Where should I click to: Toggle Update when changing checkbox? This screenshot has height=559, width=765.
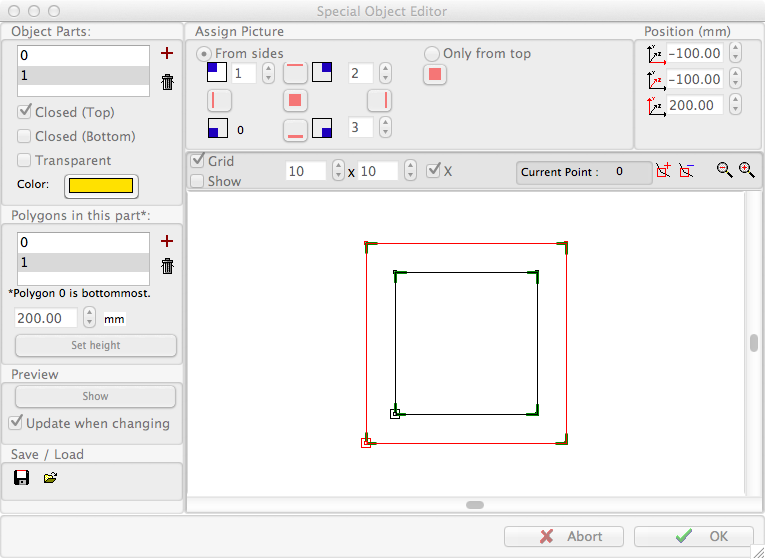(x=16, y=423)
